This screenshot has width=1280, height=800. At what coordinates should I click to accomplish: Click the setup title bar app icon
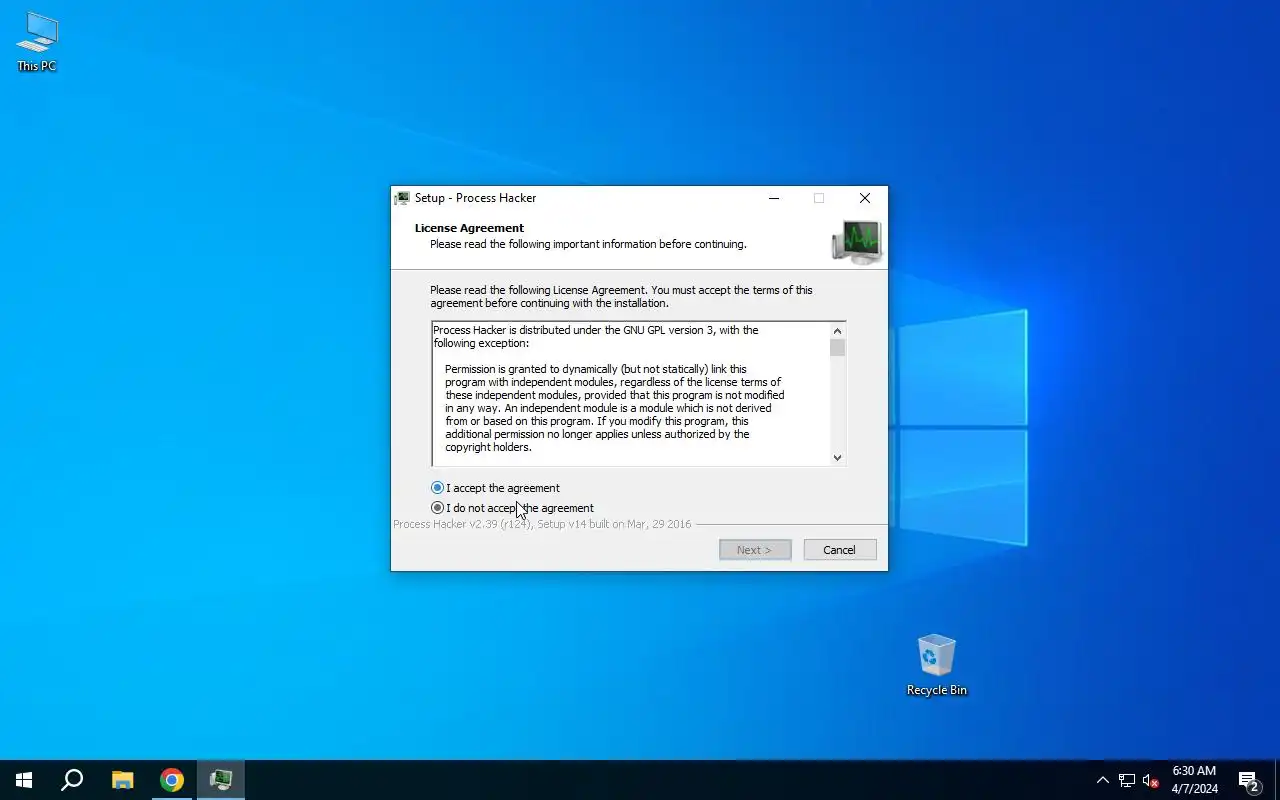(x=402, y=198)
